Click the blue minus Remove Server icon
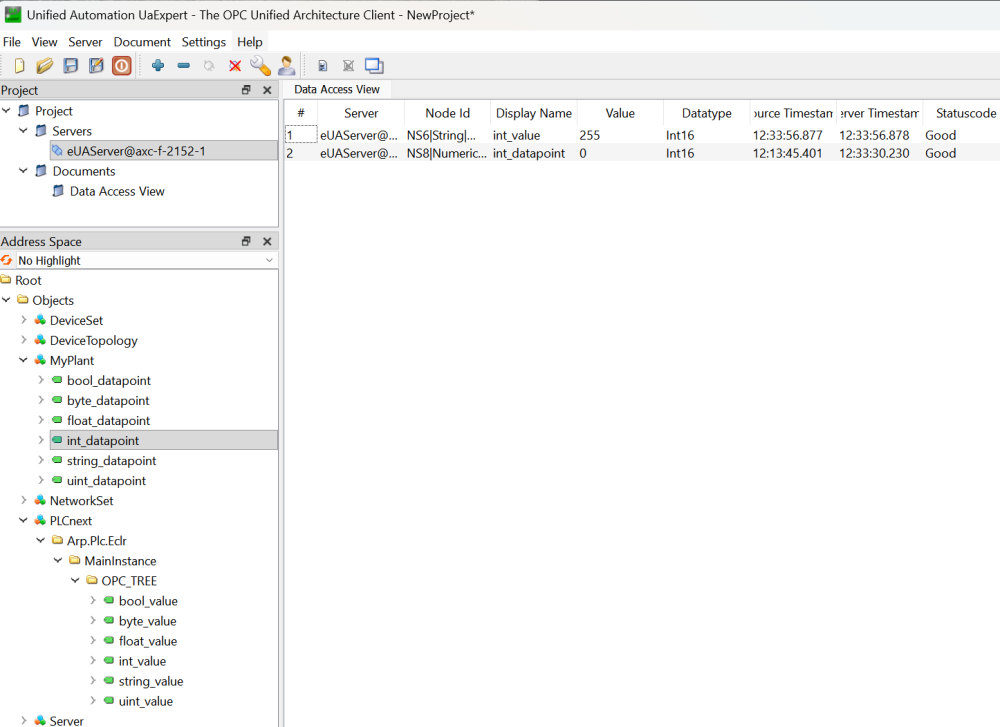 pos(184,66)
